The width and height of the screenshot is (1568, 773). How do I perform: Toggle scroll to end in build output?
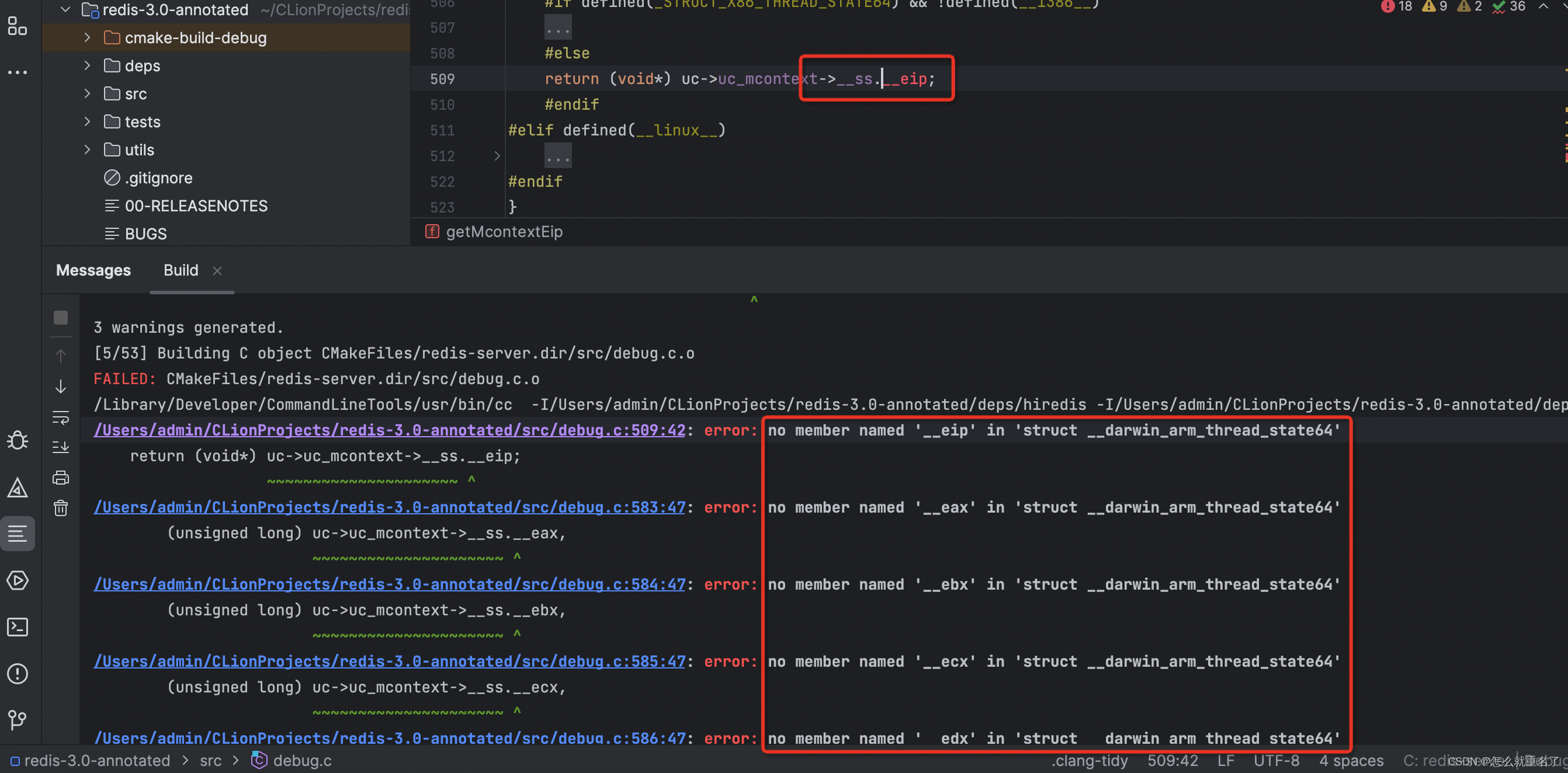(61, 447)
